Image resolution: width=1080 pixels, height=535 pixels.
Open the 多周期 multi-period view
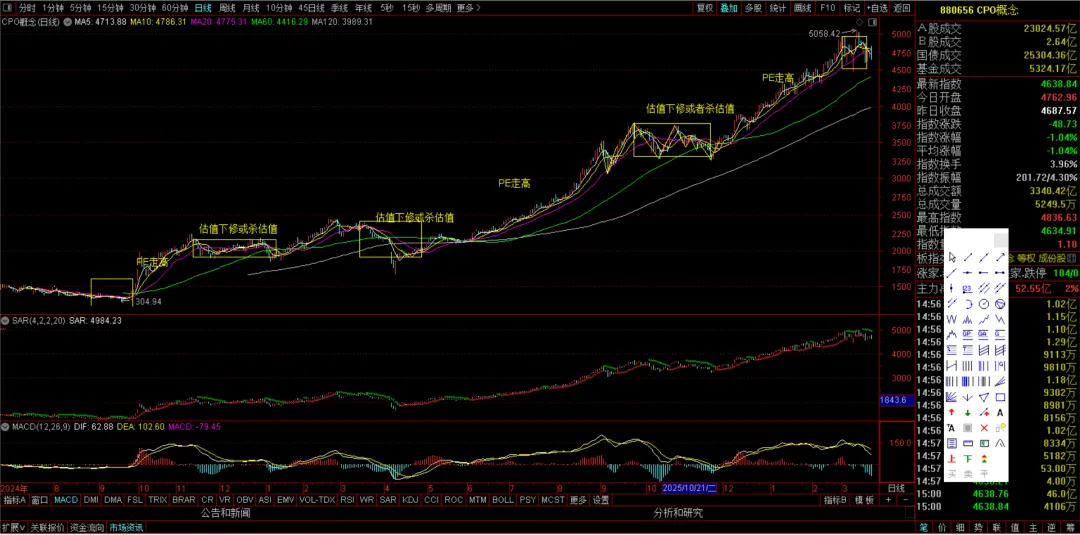439,8
